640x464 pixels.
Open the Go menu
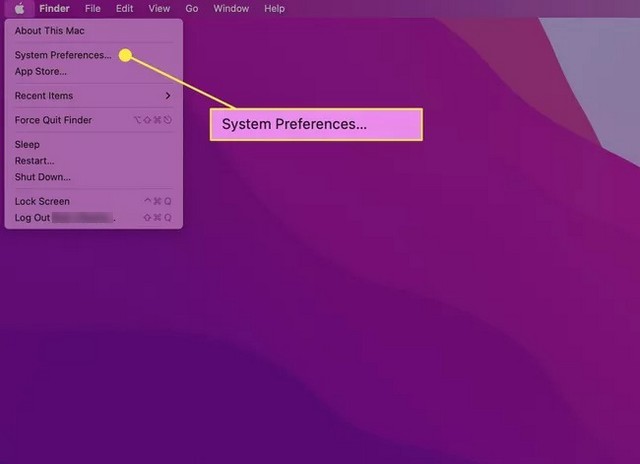point(192,9)
